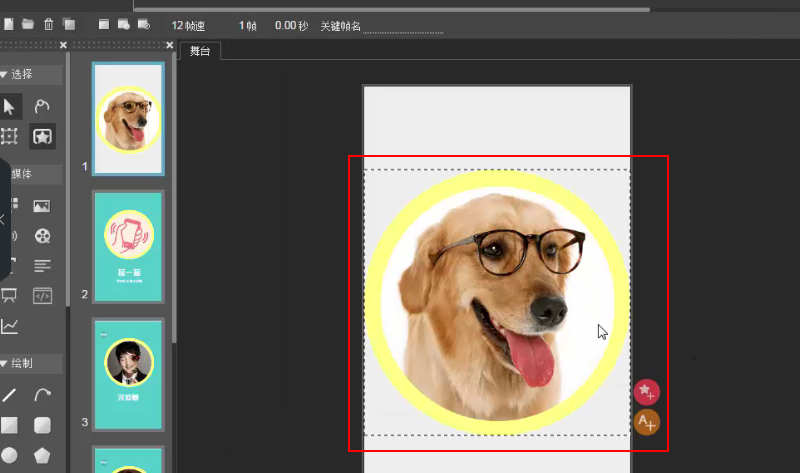Click the frame with clock toolbar icon
The width and height of the screenshot is (800, 473).
(x=144, y=24)
